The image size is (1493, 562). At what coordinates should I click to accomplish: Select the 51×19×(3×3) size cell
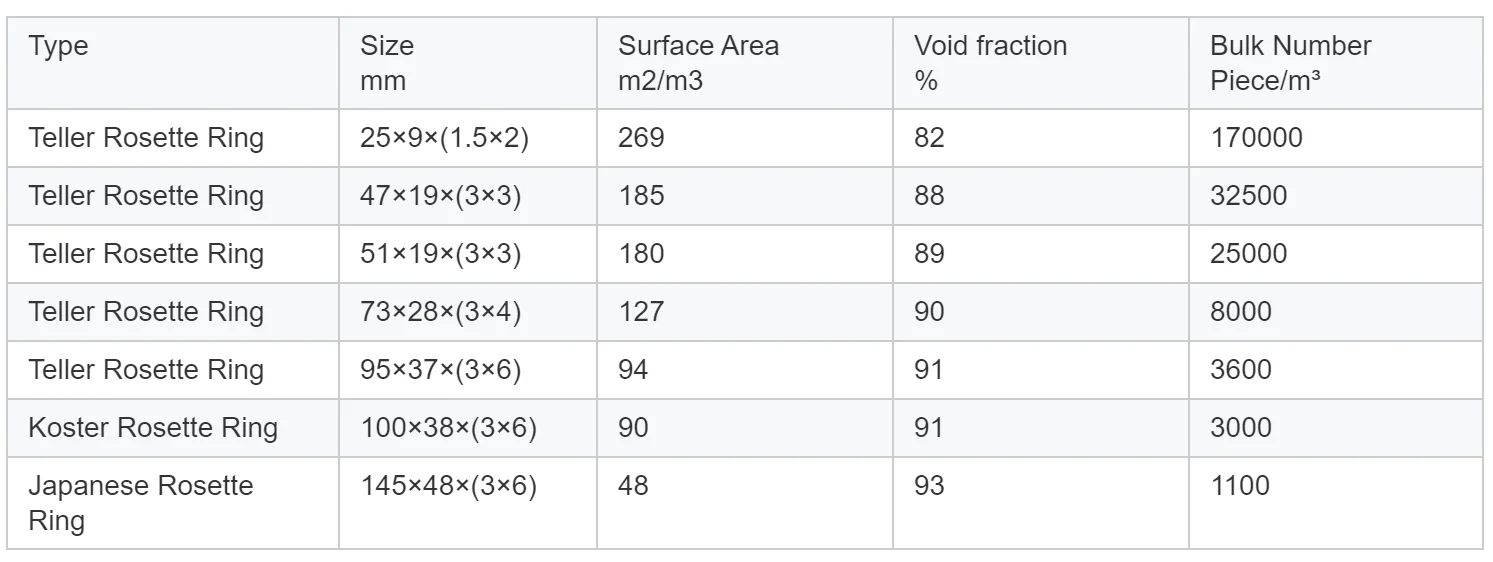click(x=440, y=254)
